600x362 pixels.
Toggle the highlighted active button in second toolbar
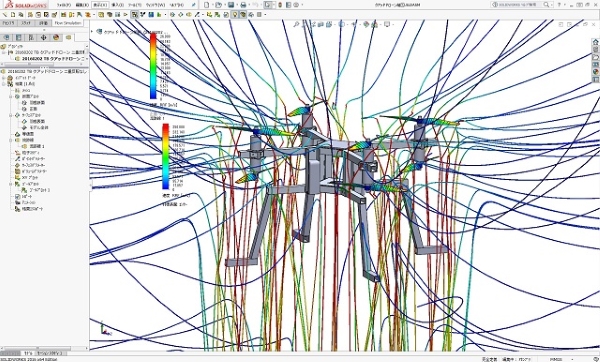(134, 15)
